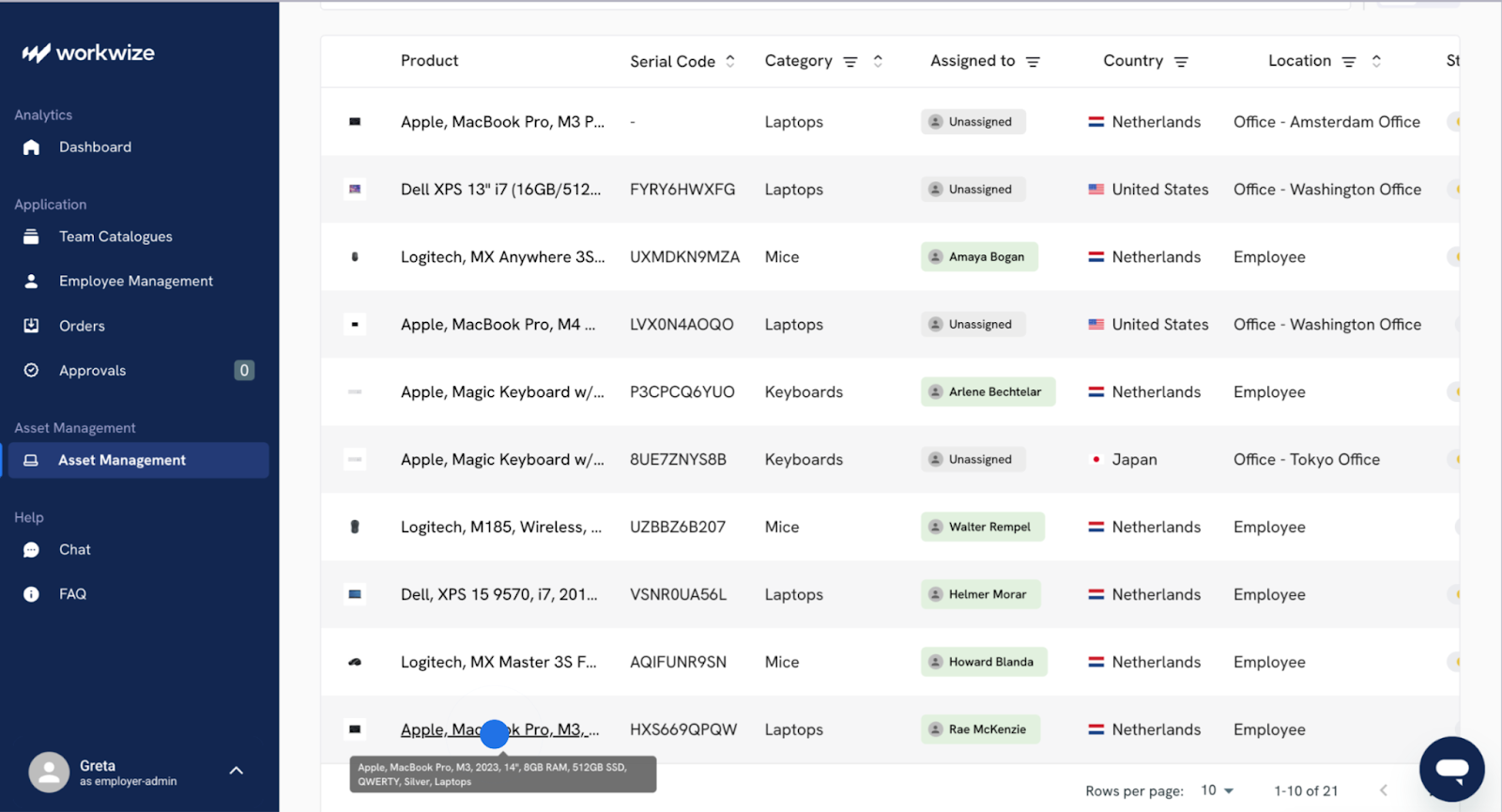
Task: Click the Category filter icon
Action: click(x=851, y=62)
